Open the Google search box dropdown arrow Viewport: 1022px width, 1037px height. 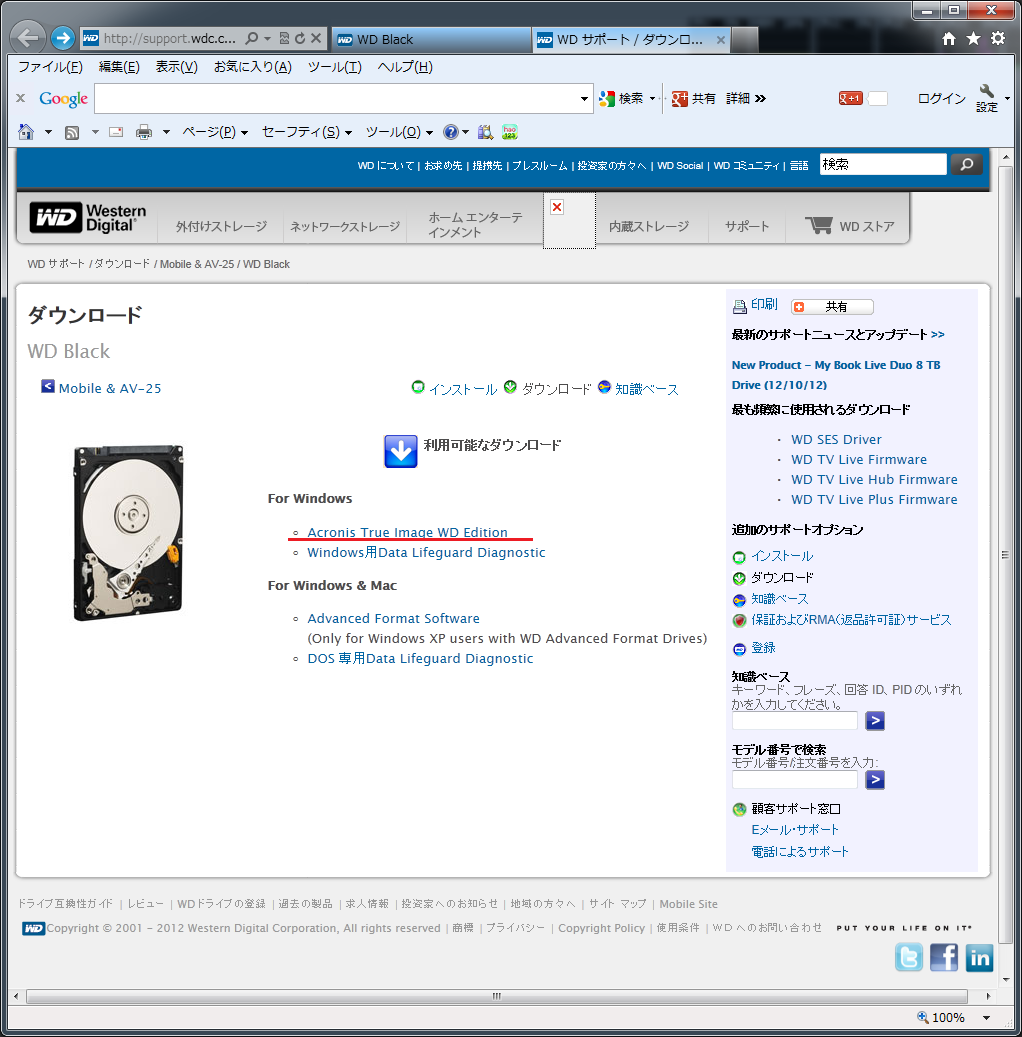(584, 99)
